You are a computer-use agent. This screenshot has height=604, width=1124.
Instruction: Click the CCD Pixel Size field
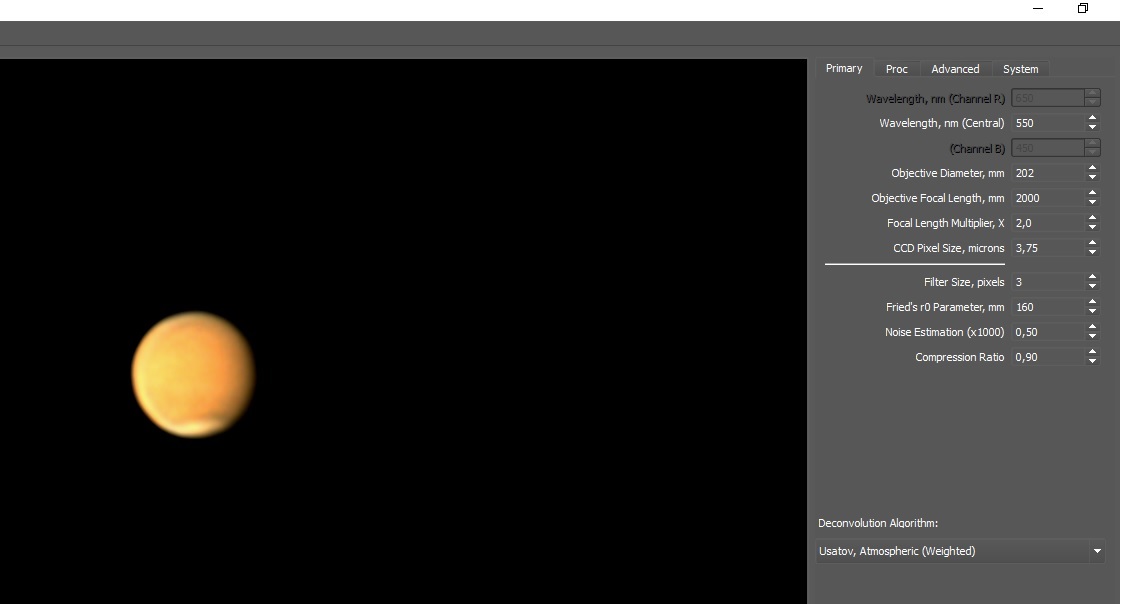[x=1047, y=249]
